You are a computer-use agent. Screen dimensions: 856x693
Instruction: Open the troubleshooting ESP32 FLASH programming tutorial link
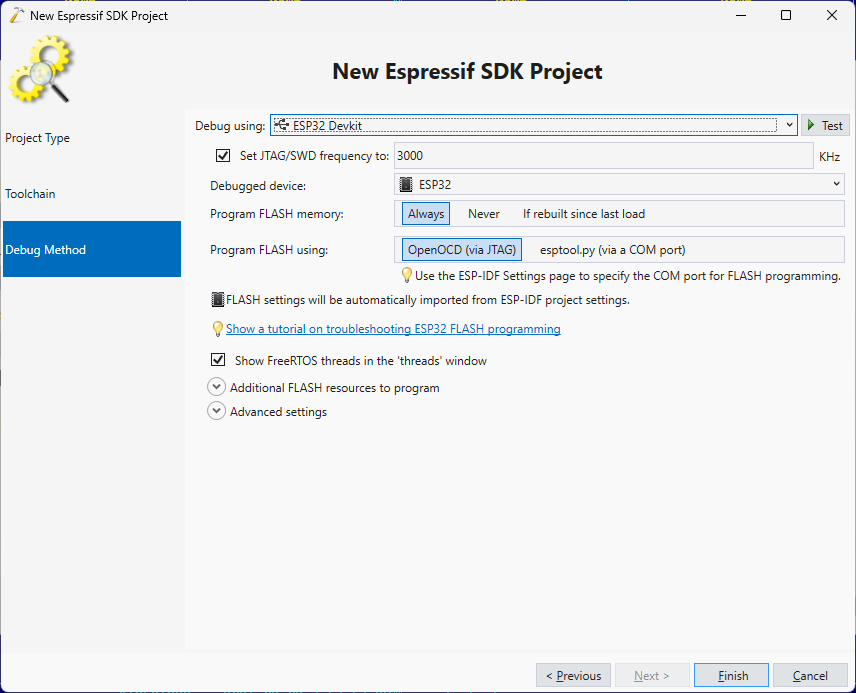click(393, 329)
